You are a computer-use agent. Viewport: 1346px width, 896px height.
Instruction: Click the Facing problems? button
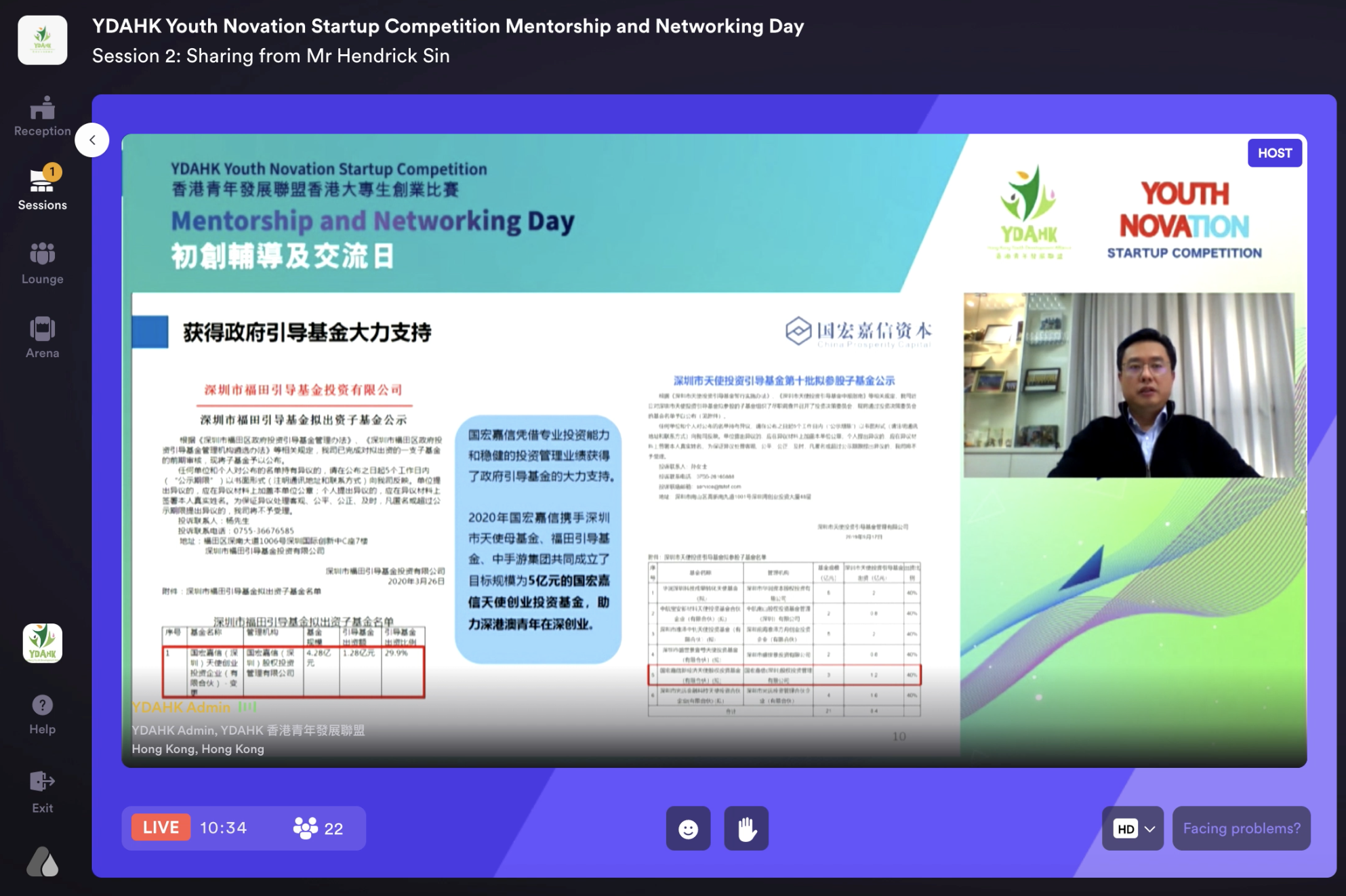1241,828
